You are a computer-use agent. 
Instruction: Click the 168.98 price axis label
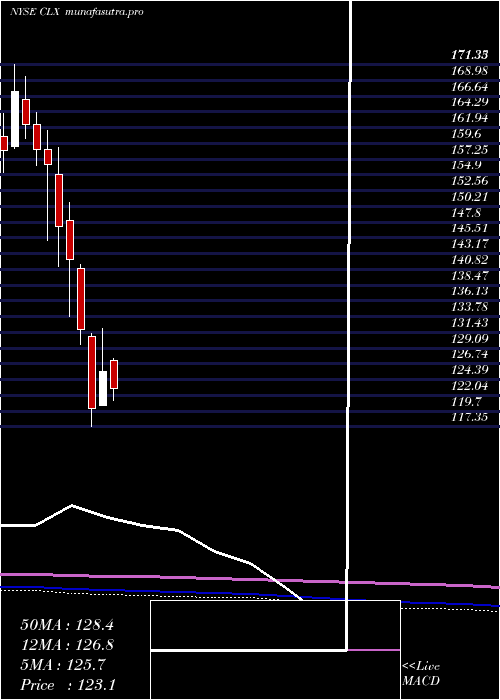(x=470, y=71)
